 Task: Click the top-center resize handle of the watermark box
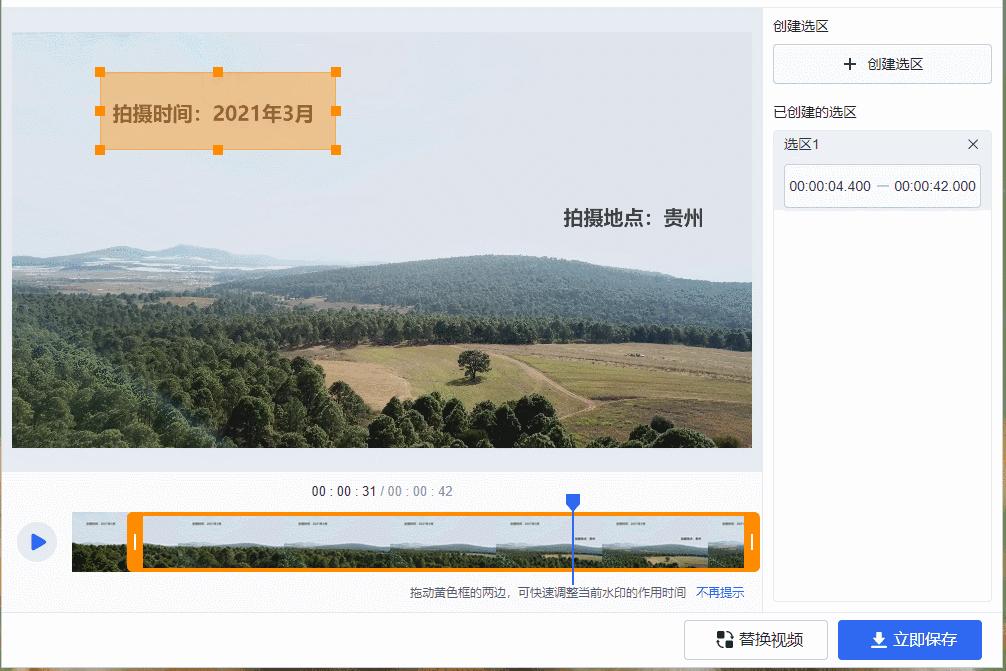coord(217,72)
